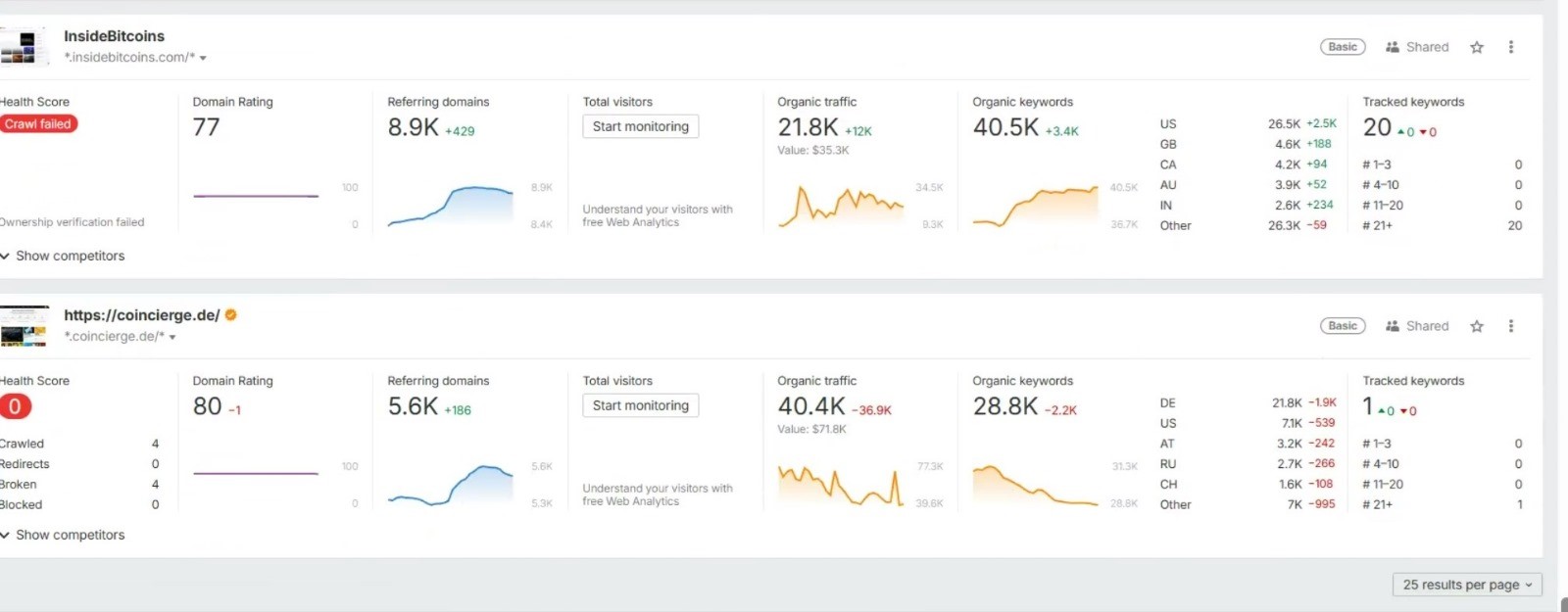Open InsideBitcoins site thumbnail
1568x612 pixels.
point(24,46)
